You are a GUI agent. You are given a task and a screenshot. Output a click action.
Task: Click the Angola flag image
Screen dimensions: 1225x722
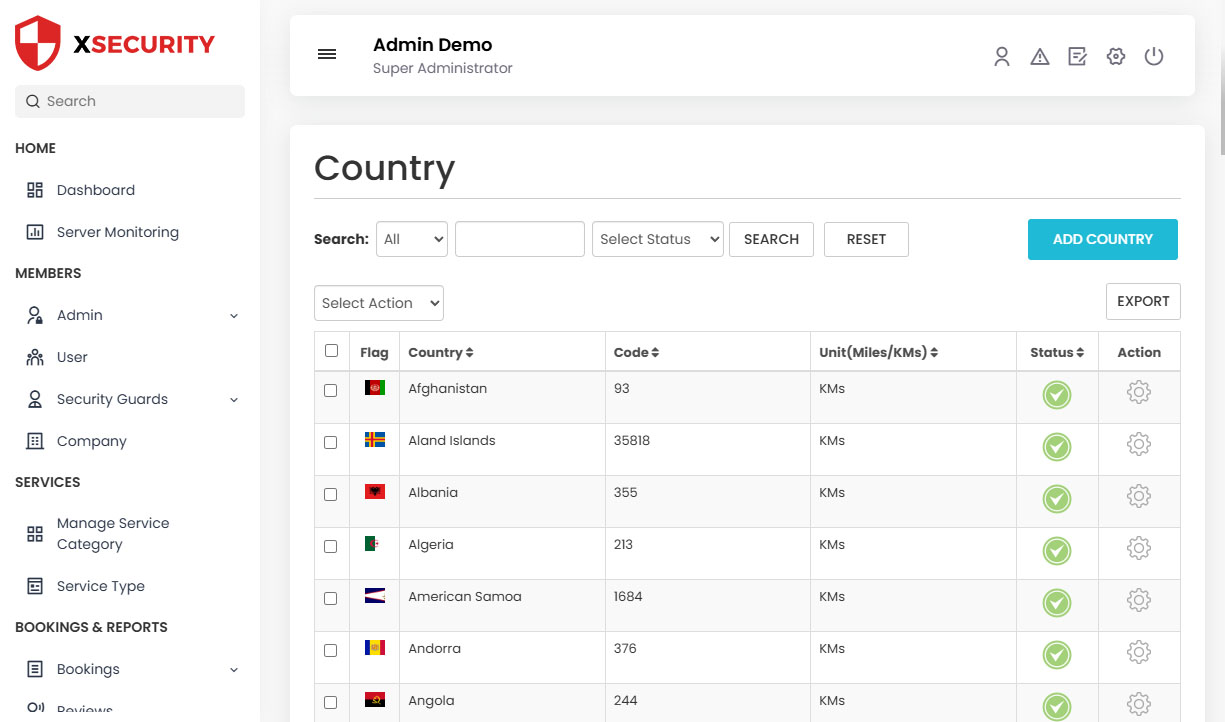(x=375, y=700)
